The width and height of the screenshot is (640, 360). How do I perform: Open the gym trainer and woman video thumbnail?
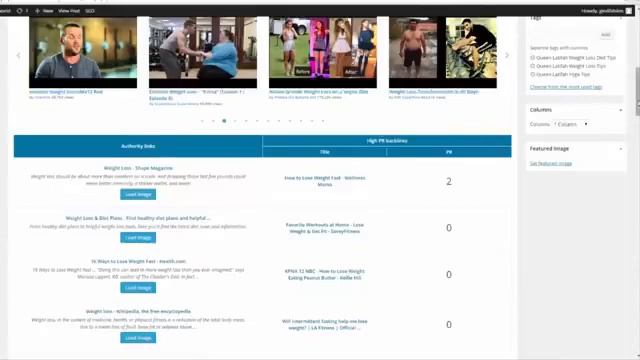(x=203, y=52)
